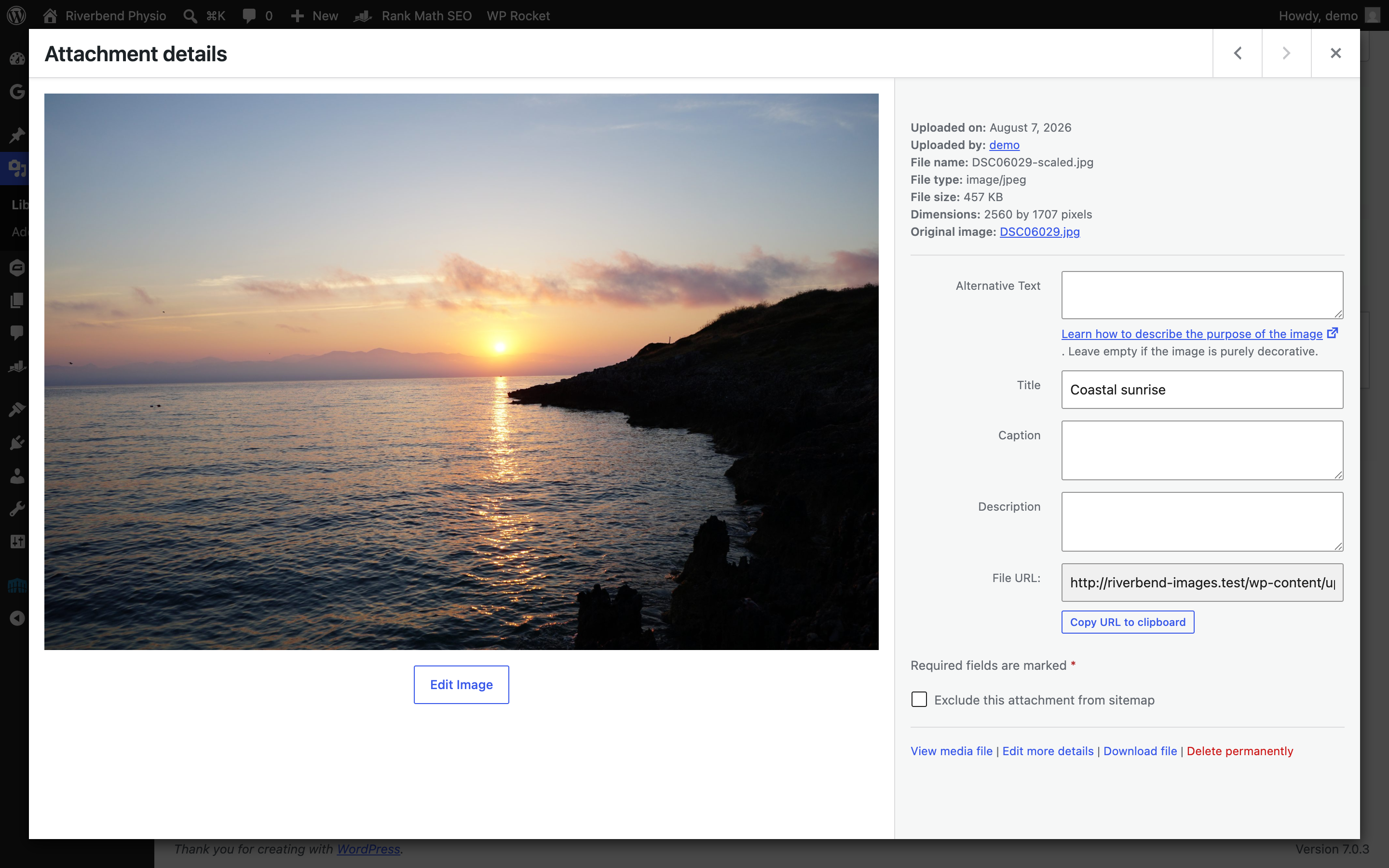Viewport: 1389px width, 868px height.
Task: Open Posts pushpin icon in sidebar
Action: point(17,135)
